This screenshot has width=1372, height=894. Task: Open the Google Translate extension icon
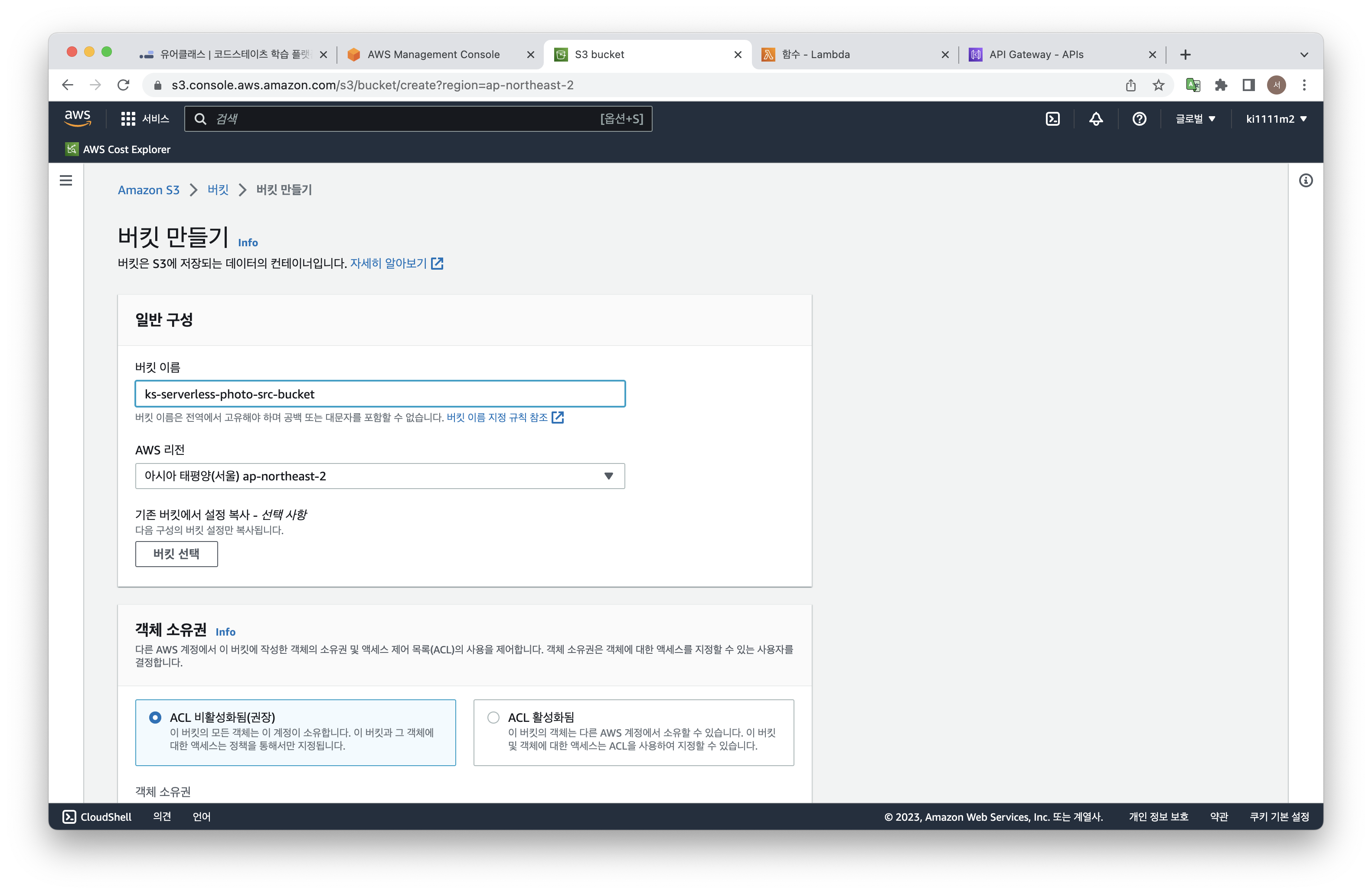point(1193,85)
